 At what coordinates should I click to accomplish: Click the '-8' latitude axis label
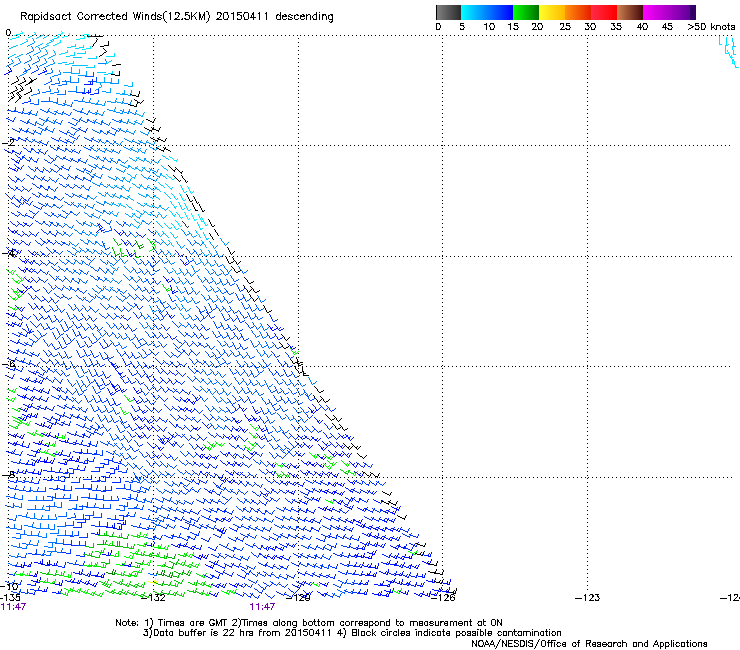pos(8,474)
